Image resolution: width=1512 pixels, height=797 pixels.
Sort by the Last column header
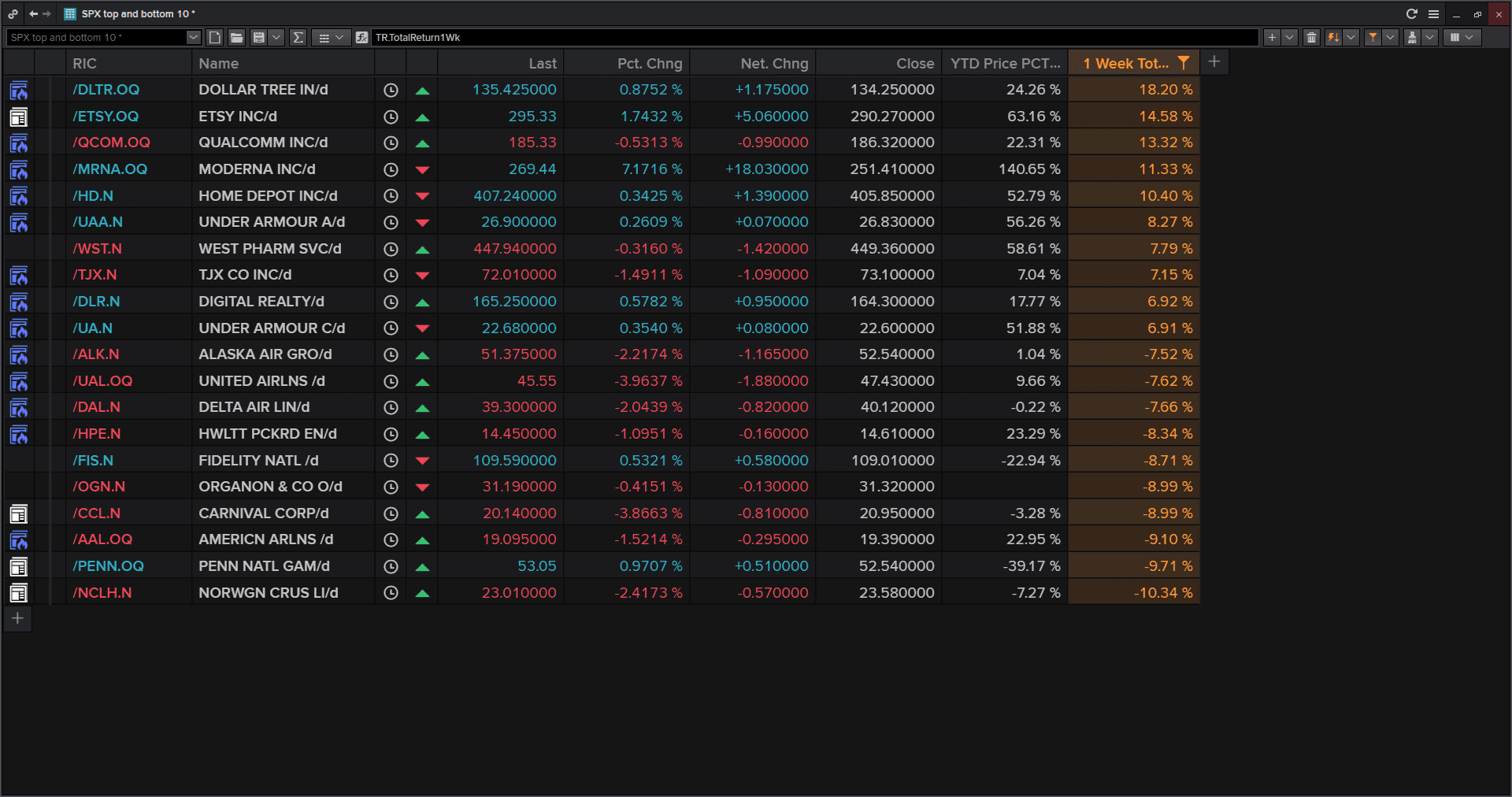500,63
